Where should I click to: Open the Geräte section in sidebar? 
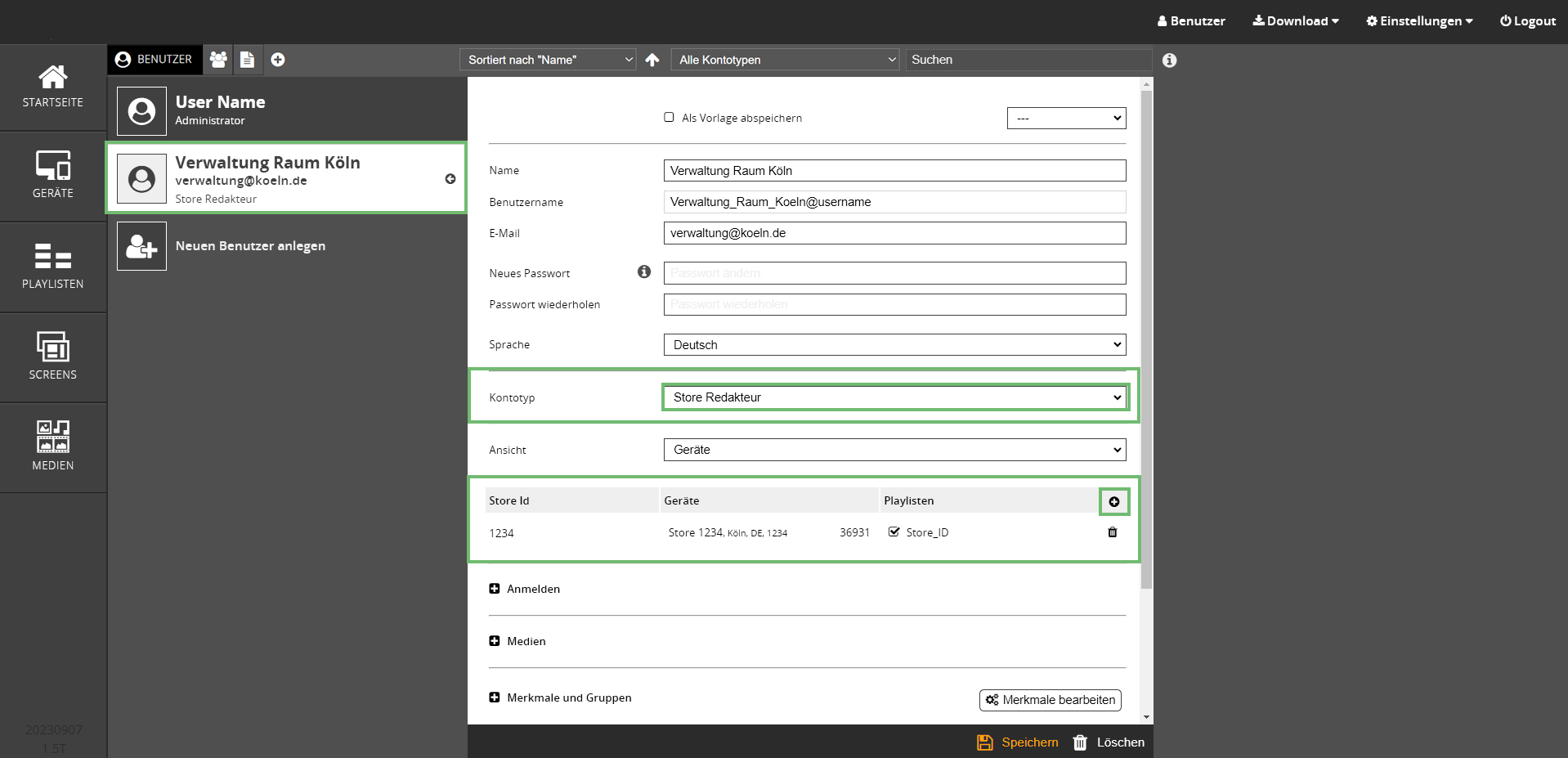click(x=53, y=175)
